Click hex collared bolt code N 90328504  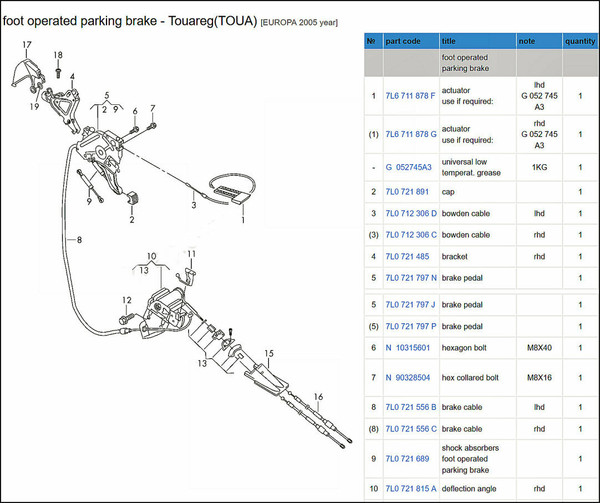pyautogui.click(x=407, y=378)
